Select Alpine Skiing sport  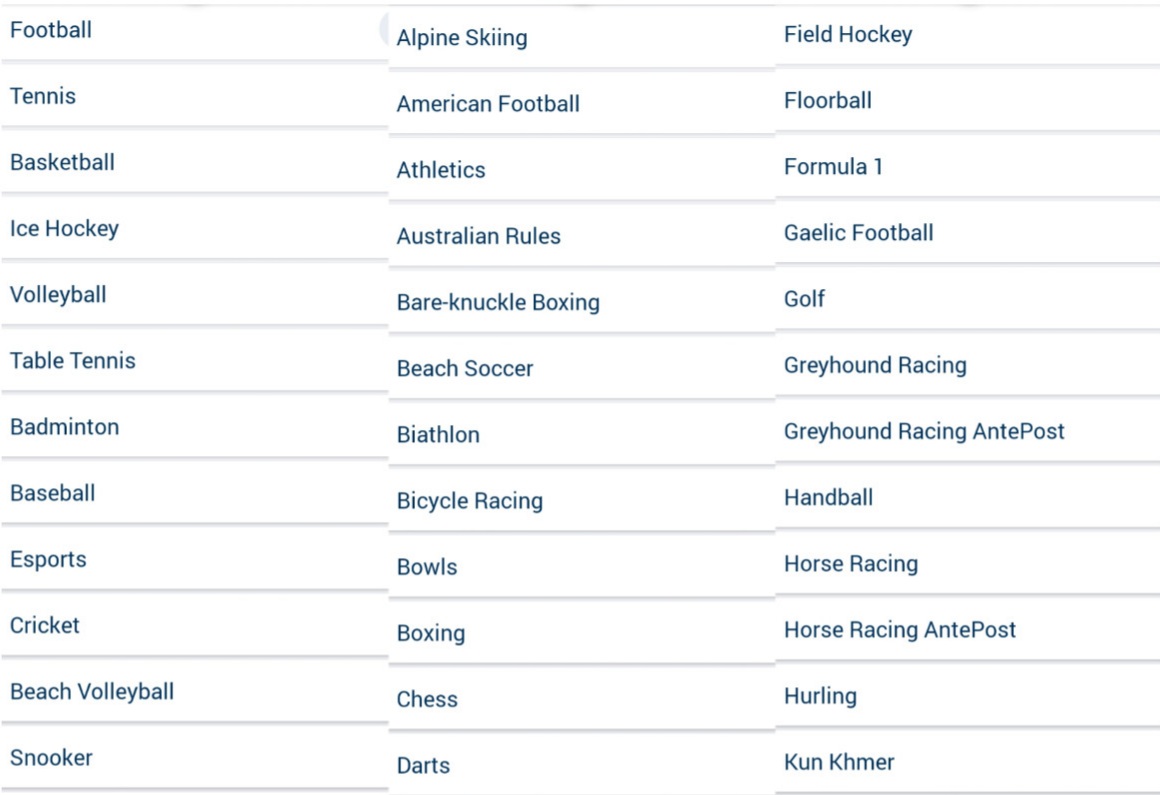click(x=462, y=38)
